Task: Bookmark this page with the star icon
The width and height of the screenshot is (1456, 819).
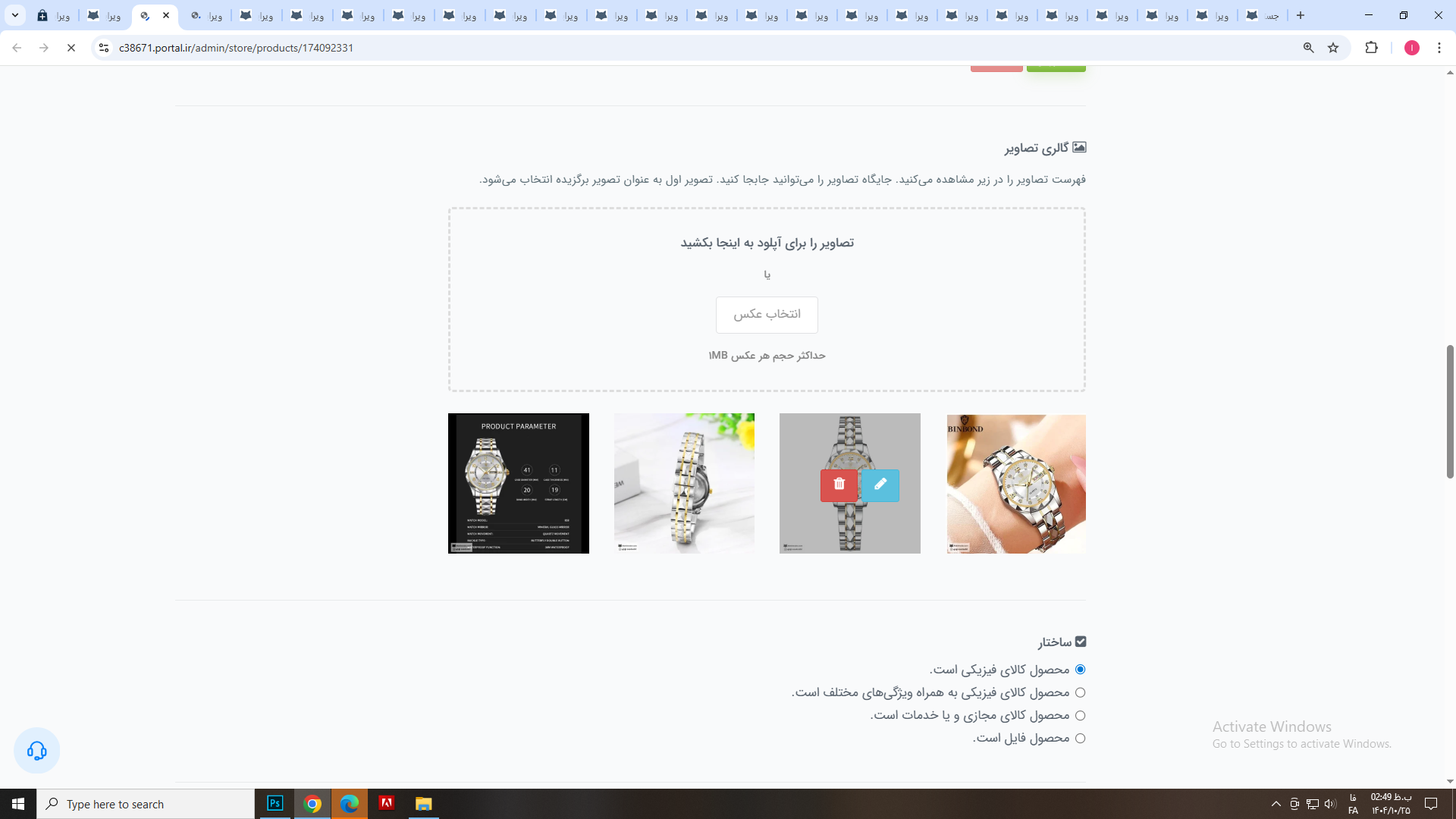Action: pos(1333,48)
